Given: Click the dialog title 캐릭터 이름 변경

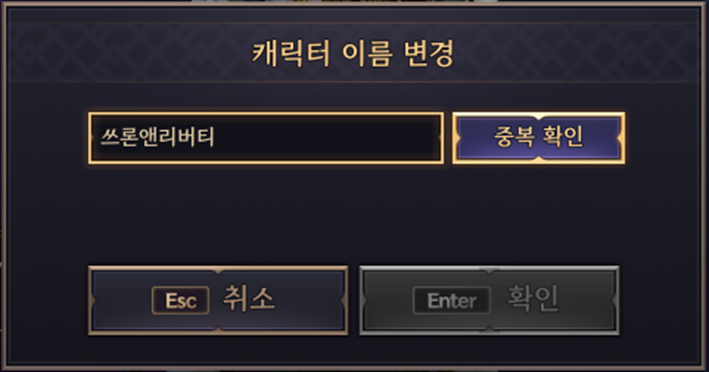Looking at the screenshot, I should tap(353, 53).
